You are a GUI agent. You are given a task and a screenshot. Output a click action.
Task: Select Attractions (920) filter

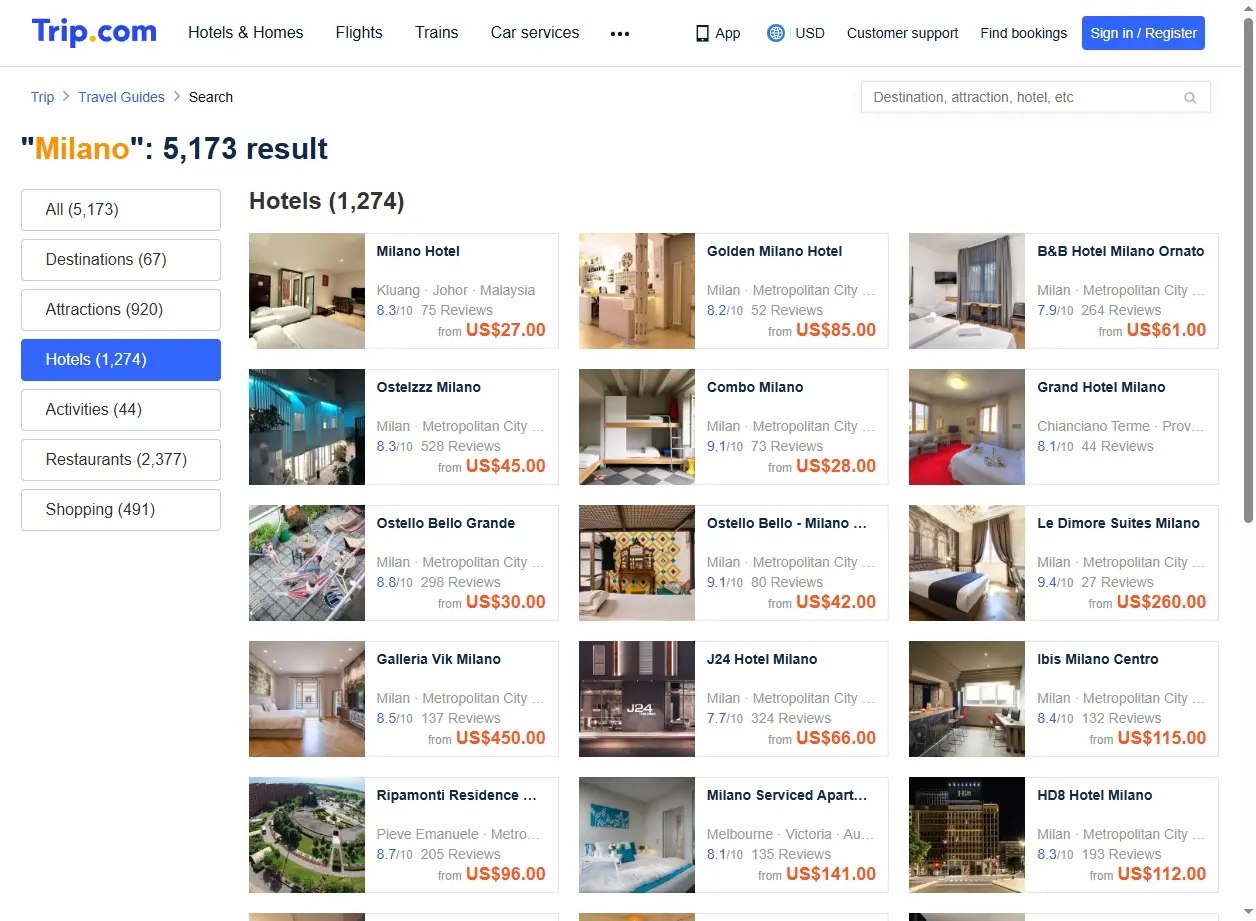click(121, 310)
